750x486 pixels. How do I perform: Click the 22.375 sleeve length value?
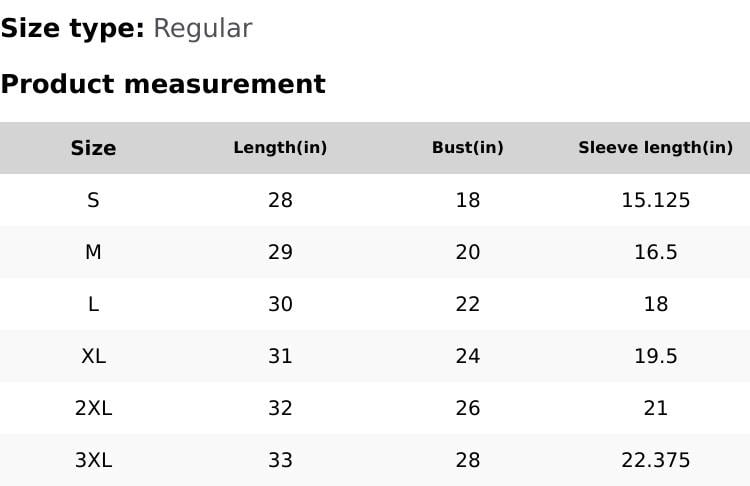(655, 460)
